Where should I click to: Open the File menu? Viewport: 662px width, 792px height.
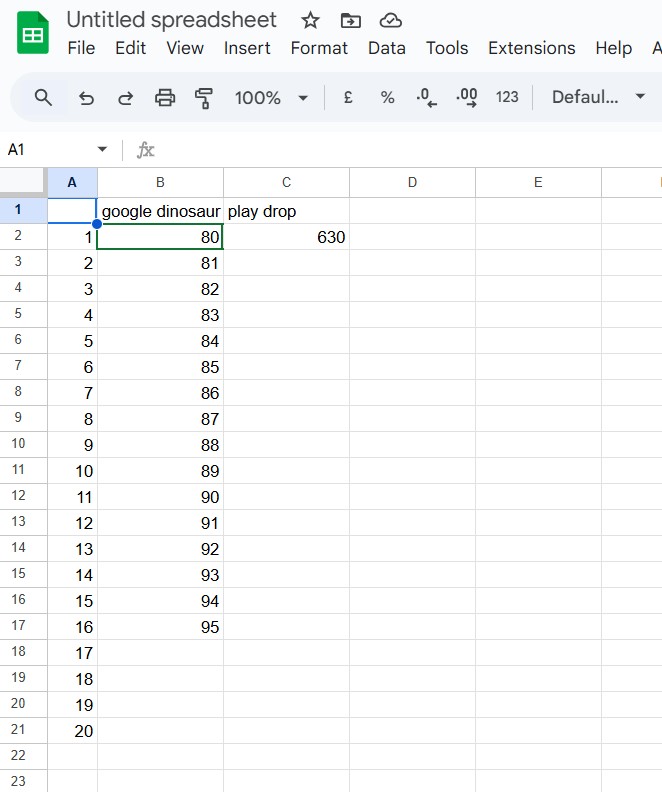pyautogui.click(x=81, y=48)
